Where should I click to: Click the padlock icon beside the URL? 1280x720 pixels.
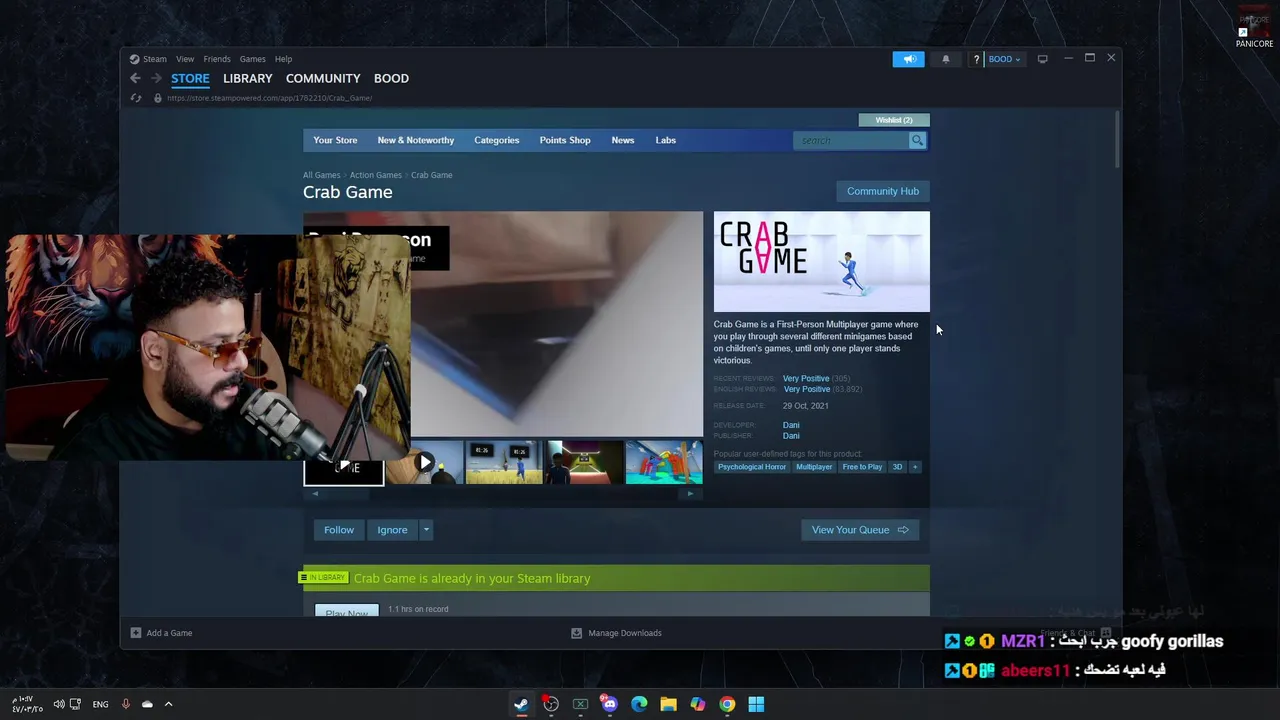157,98
